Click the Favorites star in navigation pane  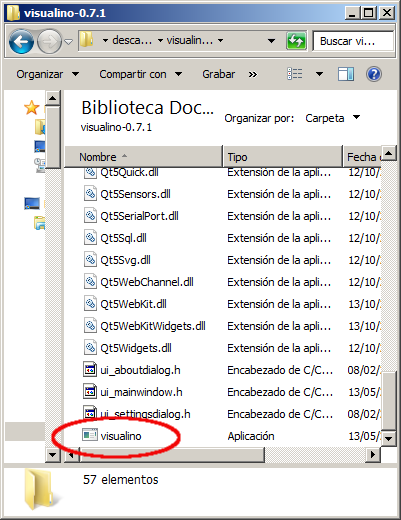click(x=32, y=108)
